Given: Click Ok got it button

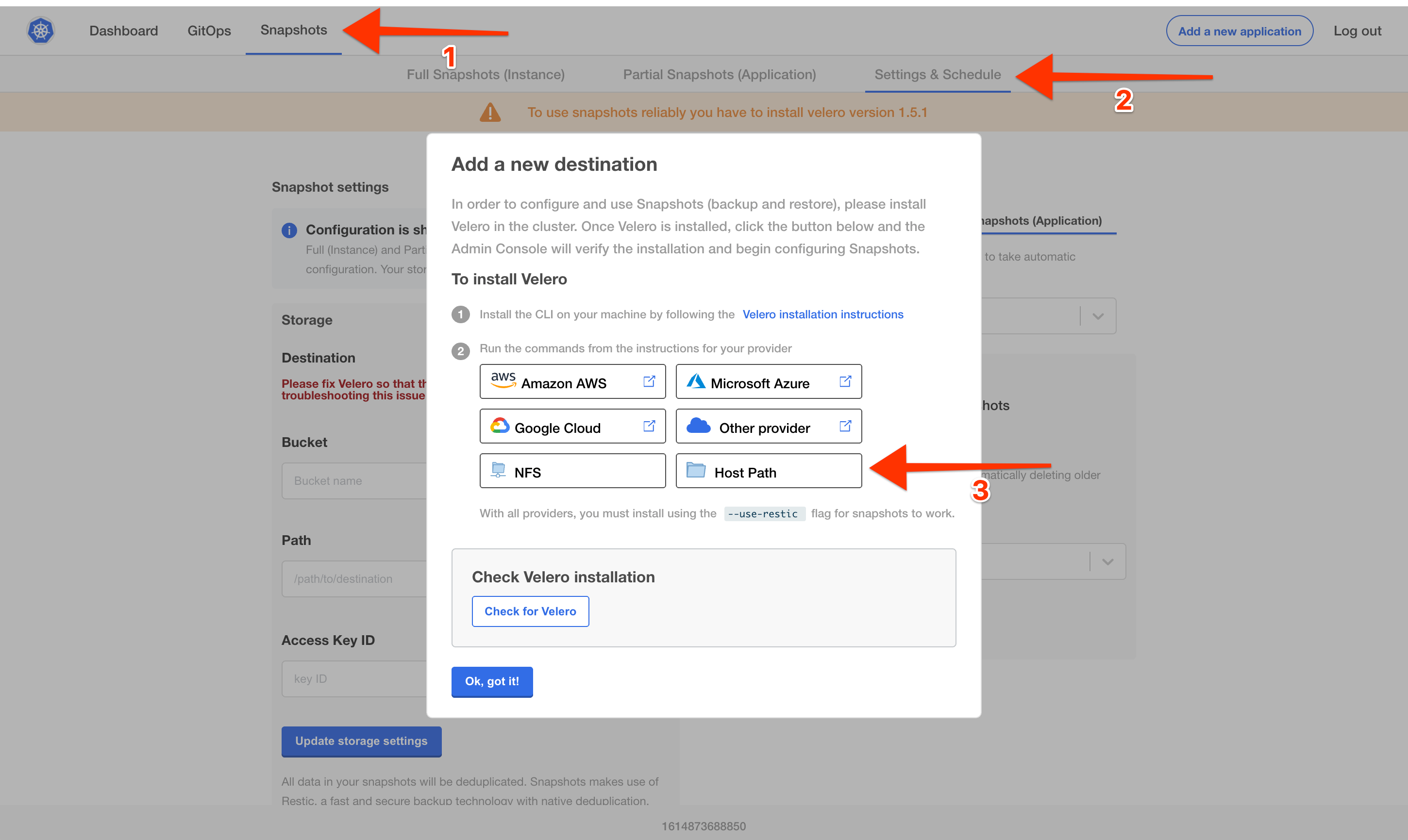Looking at the screenshot, I should click(493, 681).
